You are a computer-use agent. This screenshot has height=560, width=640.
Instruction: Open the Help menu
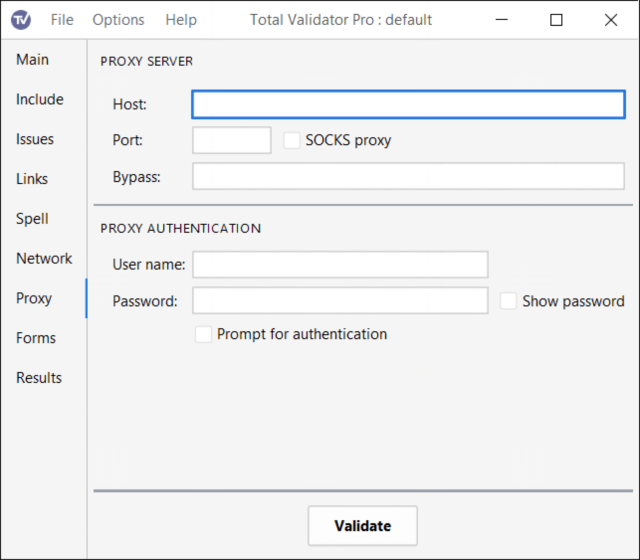(181, 20)
